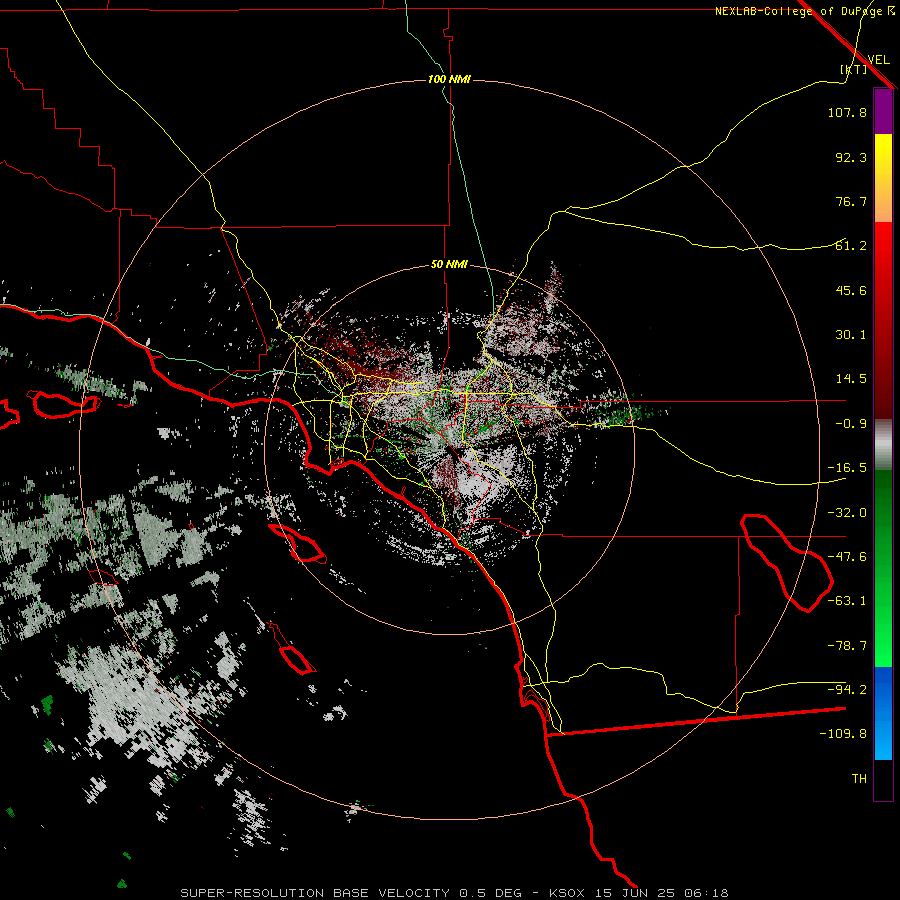
Task: Click the 107.8 legend value
Action: coord(847,112)
